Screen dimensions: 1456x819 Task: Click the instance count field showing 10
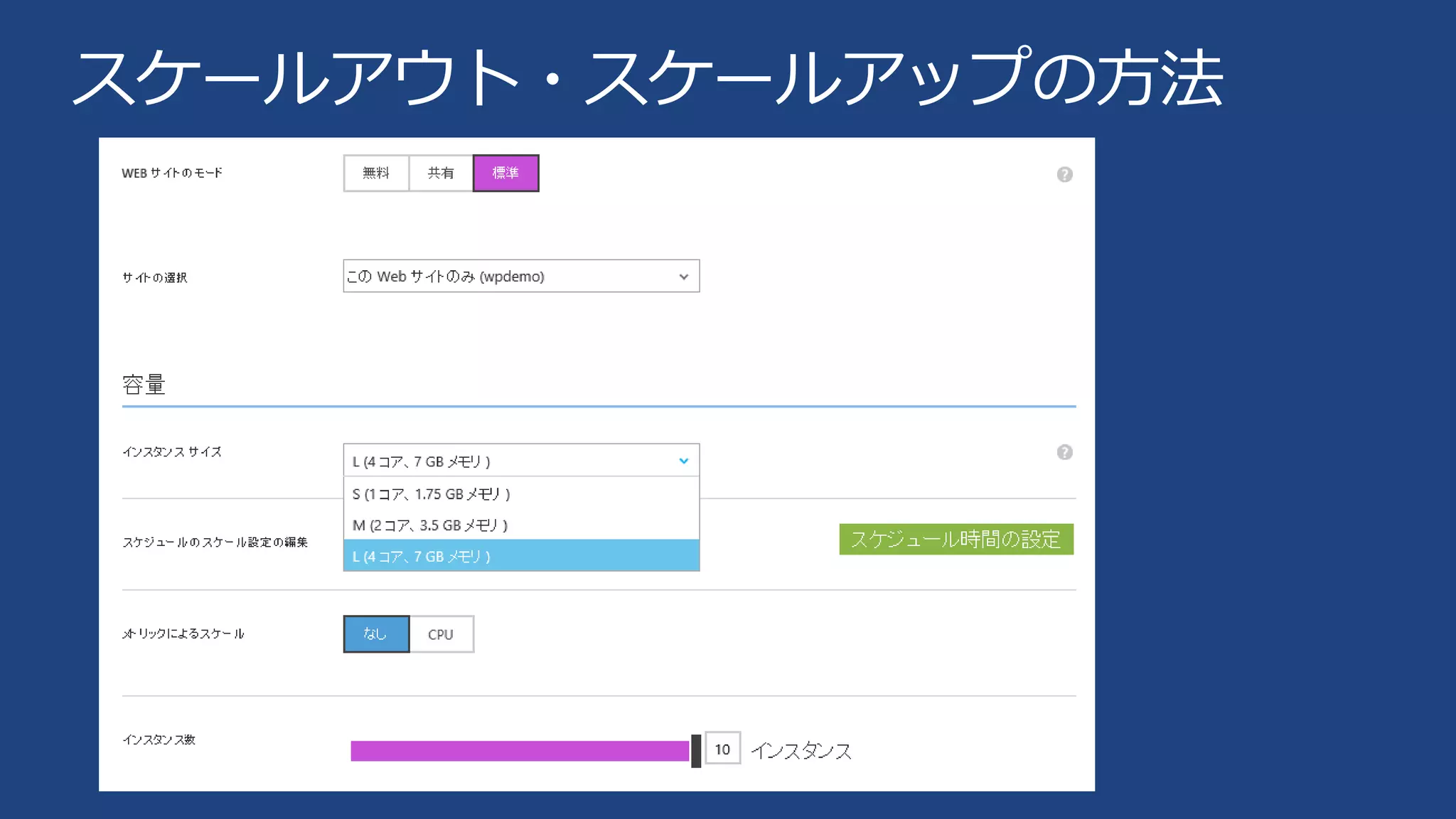click(722, 749)
